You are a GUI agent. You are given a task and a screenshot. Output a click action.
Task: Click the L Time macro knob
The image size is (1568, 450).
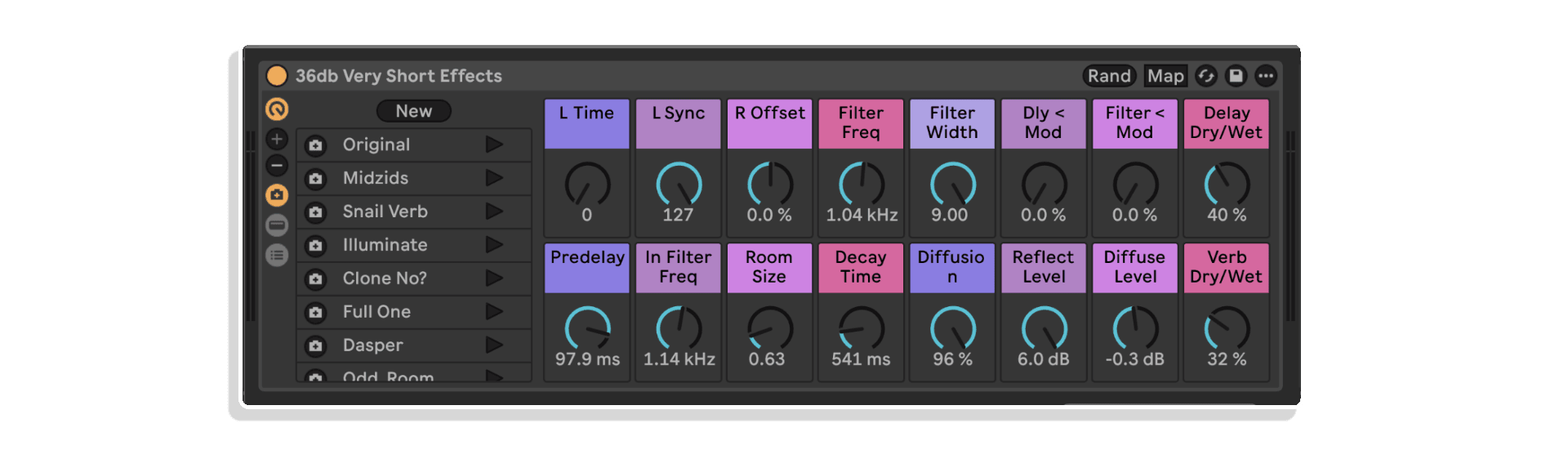tap(587, 184)
